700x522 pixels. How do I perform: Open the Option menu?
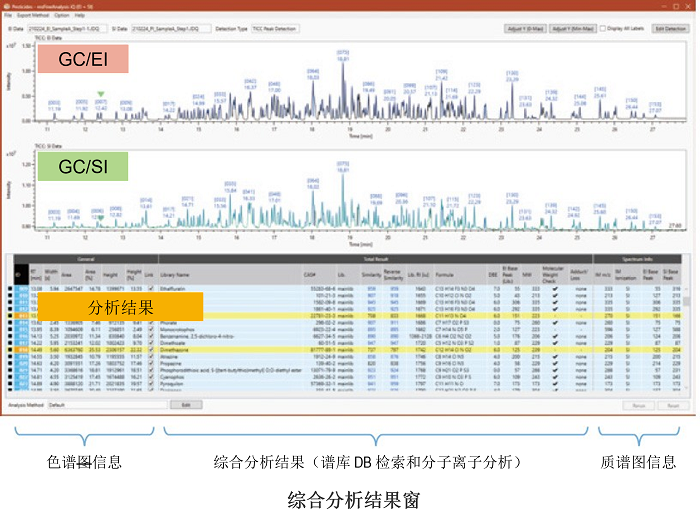click(x=62, y=15)
